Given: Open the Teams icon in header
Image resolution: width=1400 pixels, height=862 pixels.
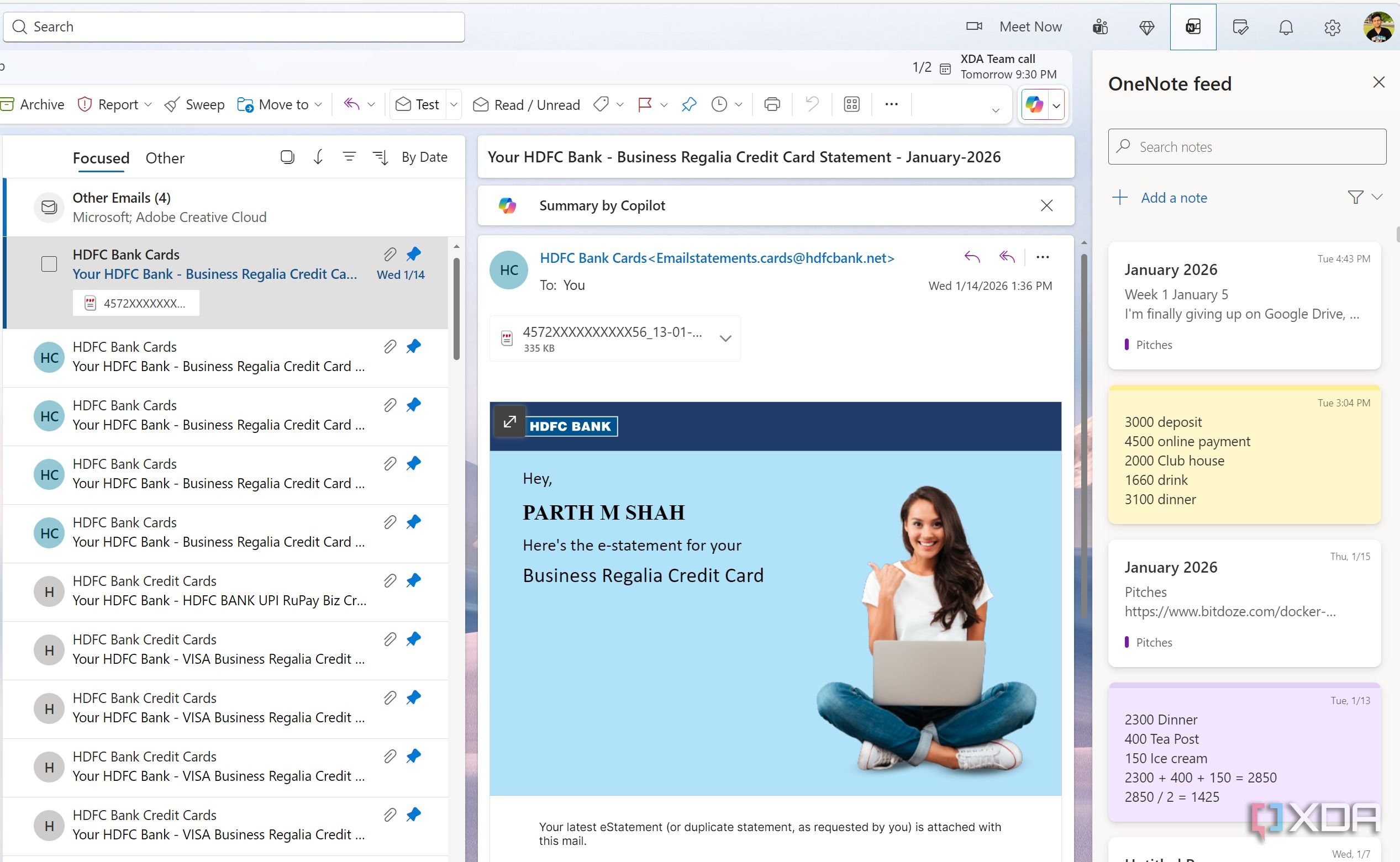Looking at the screenshot, I should coord(1100,27).
